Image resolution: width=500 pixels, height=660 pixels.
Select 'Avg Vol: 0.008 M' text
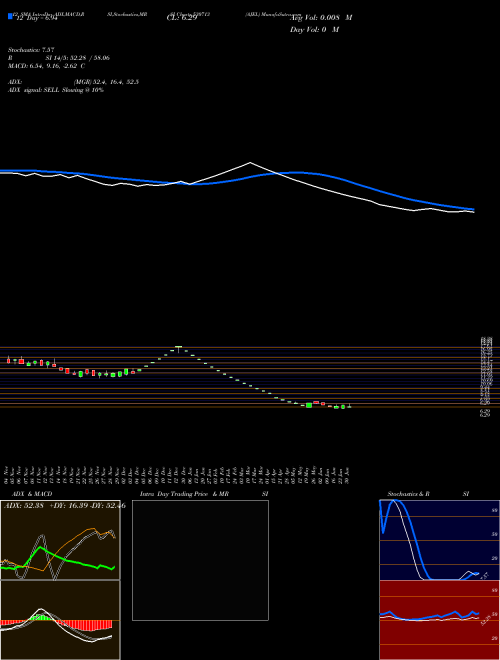pyautogui.click(x=321, y=18)
